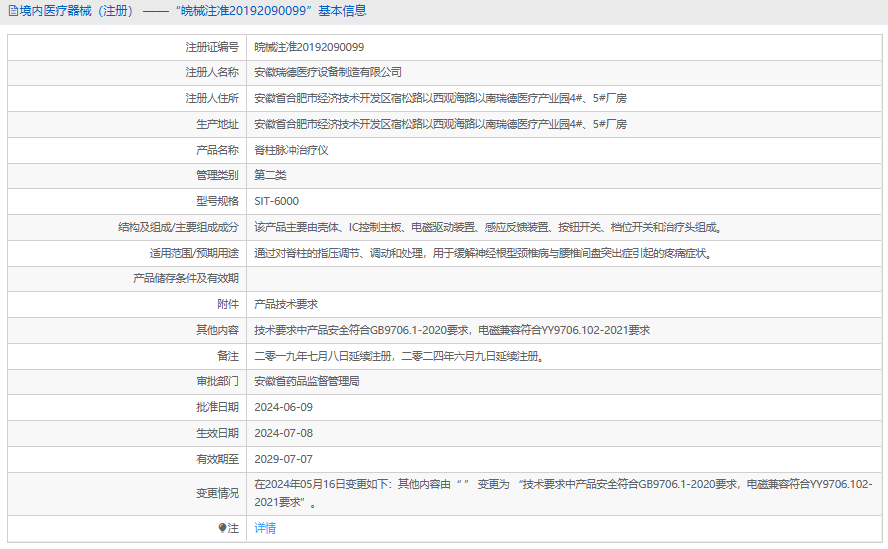
Task: Click the 审批部门 label
Action: pos(217,381)
